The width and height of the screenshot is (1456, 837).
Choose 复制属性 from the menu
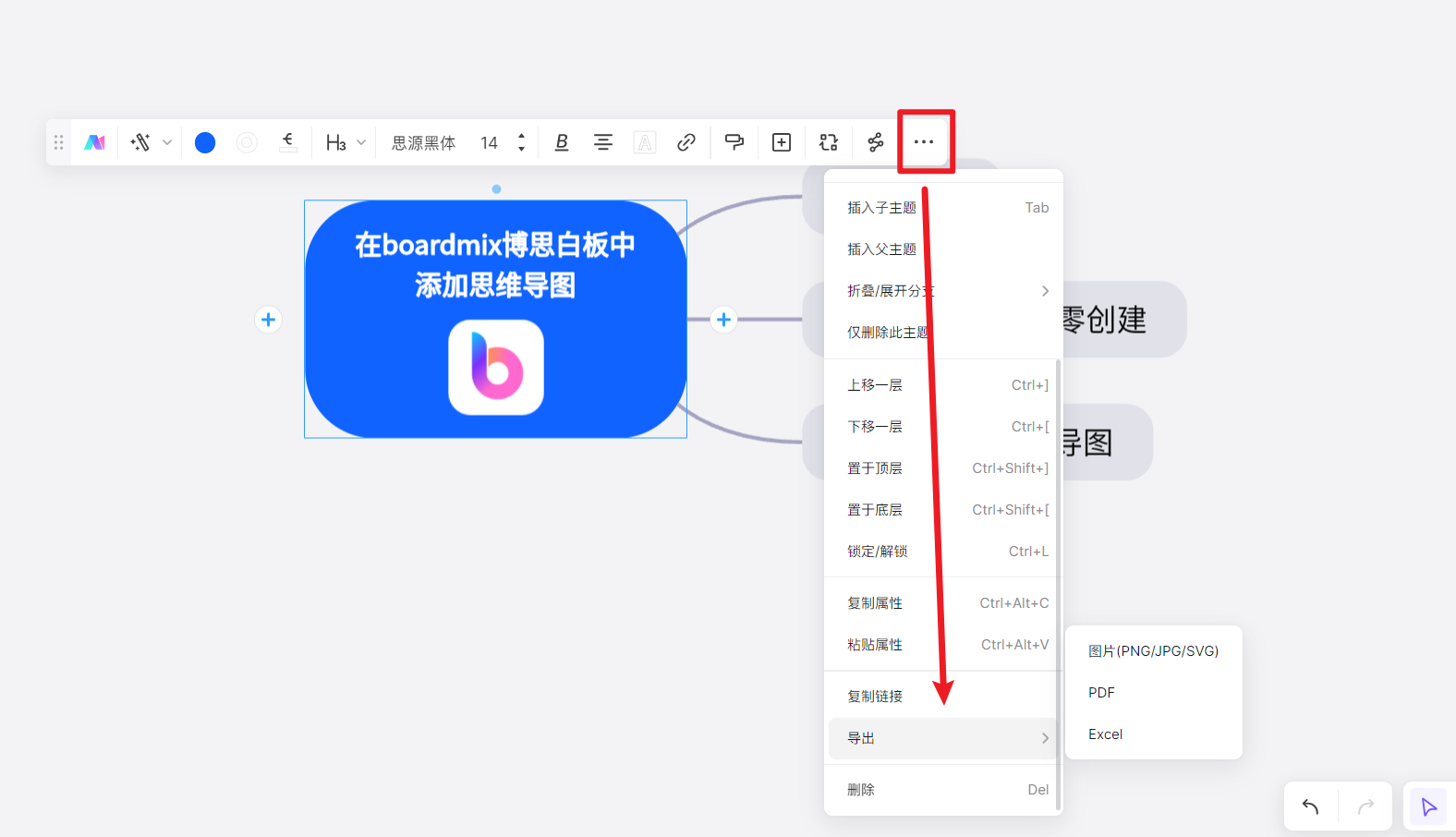(x=943, y=603)
